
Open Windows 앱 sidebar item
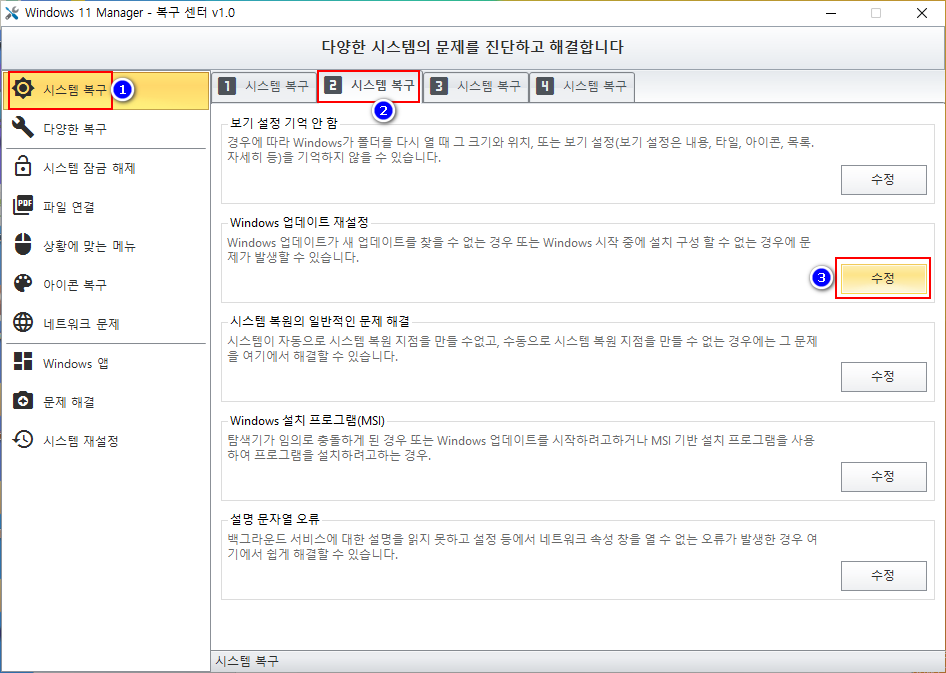pyautogui.click(x=106, y=363)
